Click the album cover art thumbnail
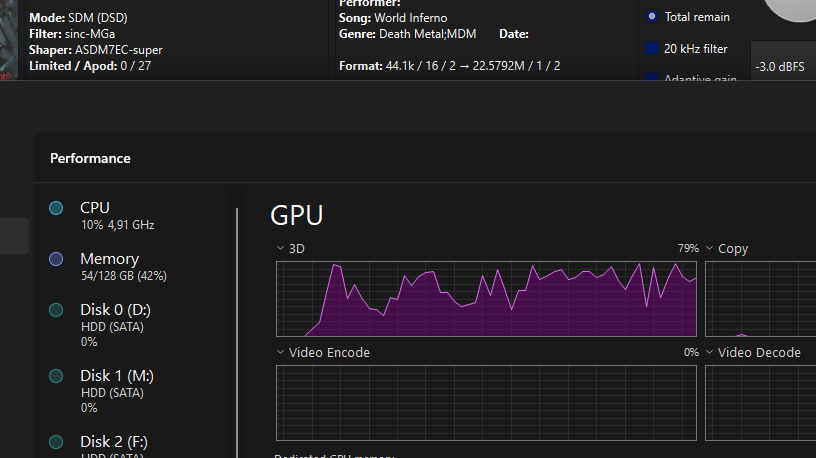Image resolution: width=816 pixels, height=458 pixels. tap(9, 40)
